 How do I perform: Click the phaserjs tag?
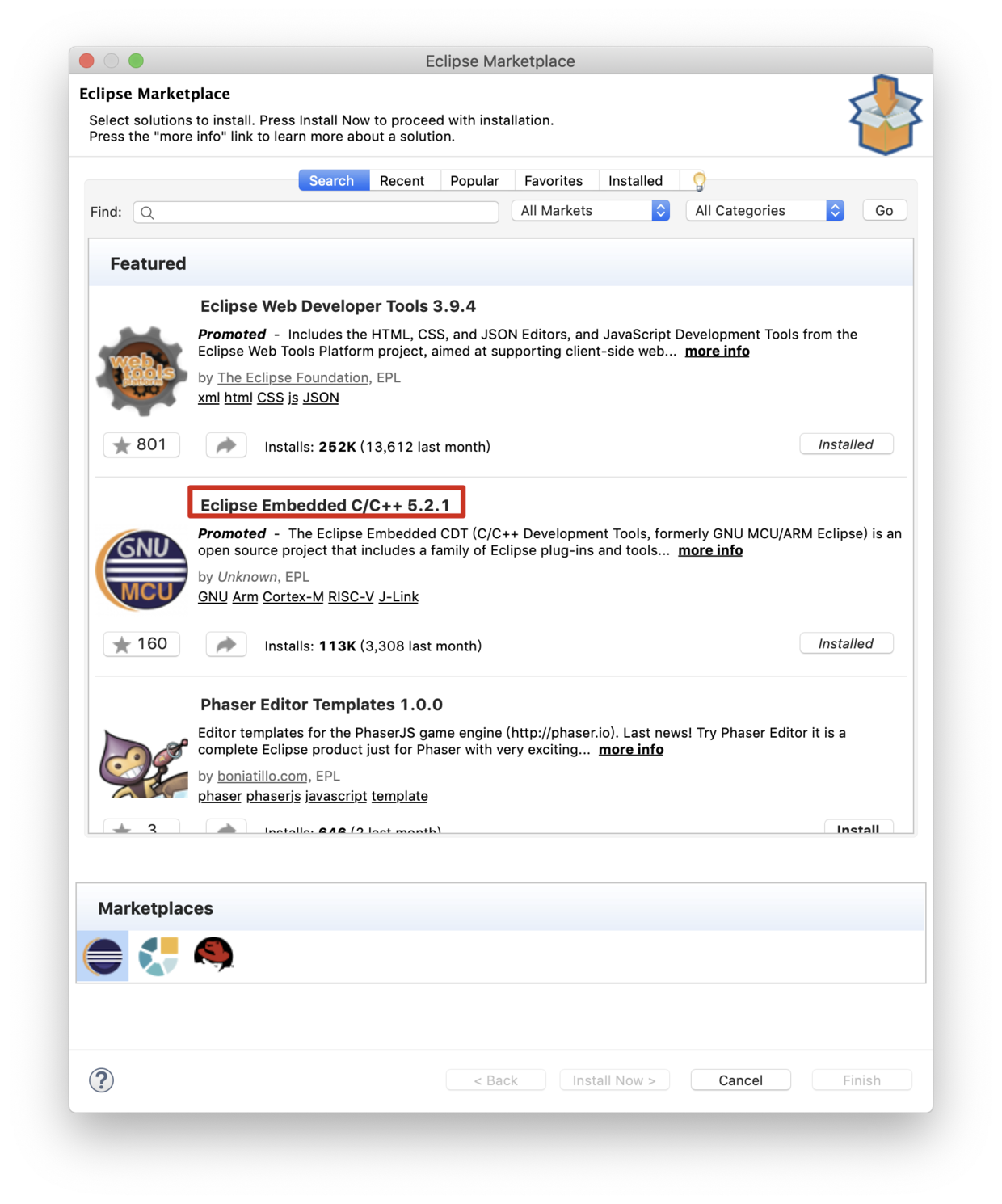[273, 796]
